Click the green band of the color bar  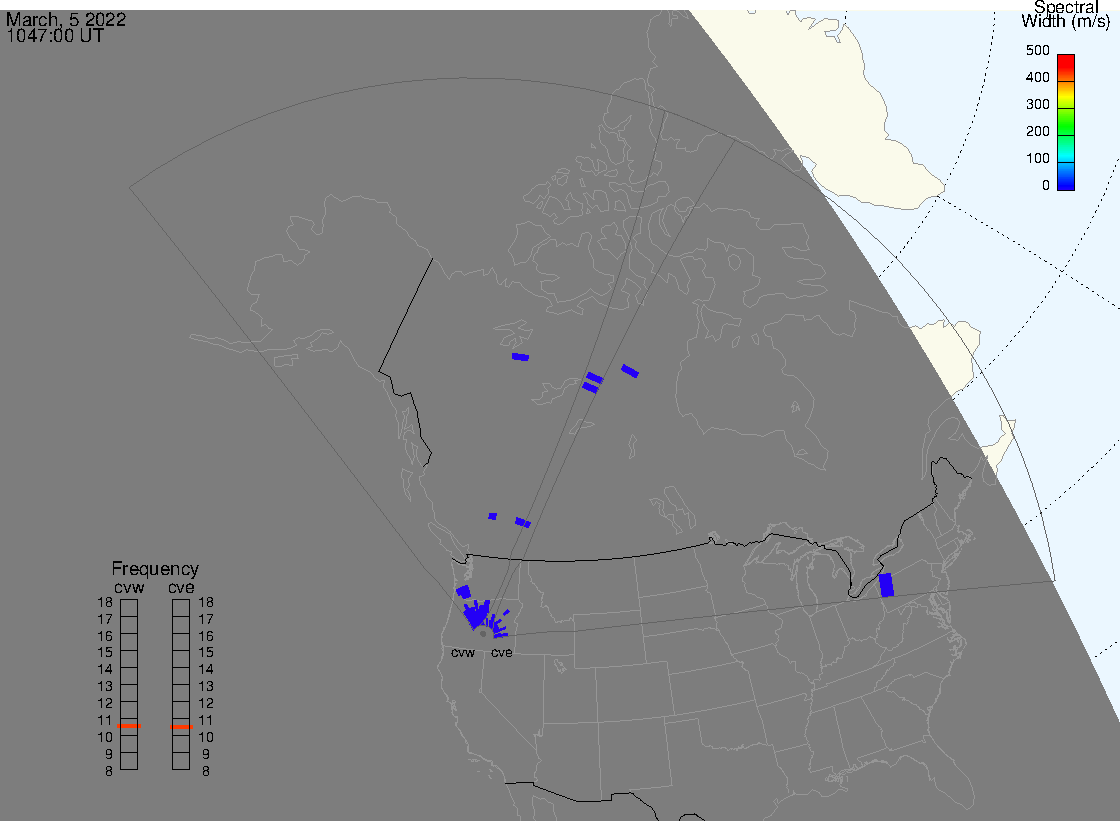pos(1066,121)
